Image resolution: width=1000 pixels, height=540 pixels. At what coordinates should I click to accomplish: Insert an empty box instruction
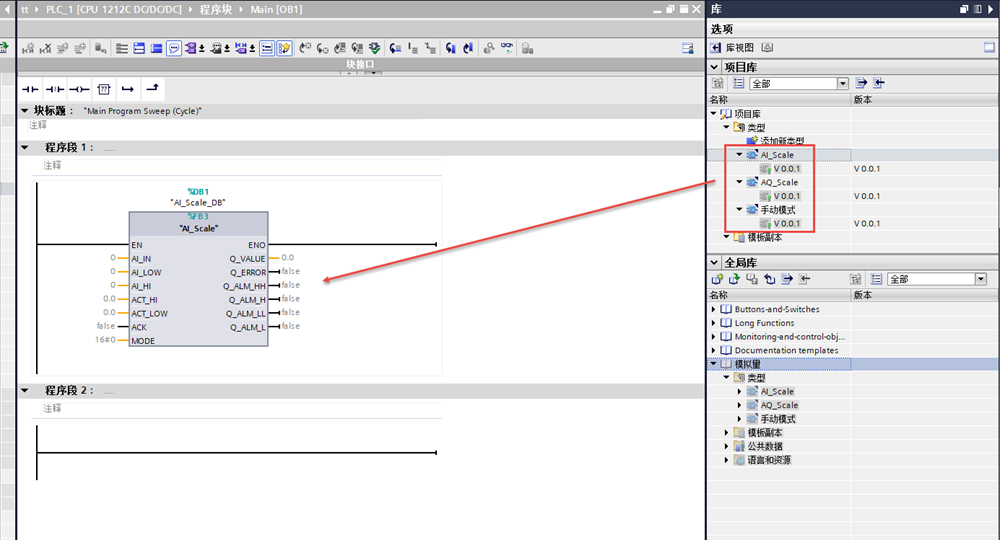coord(104,89)
